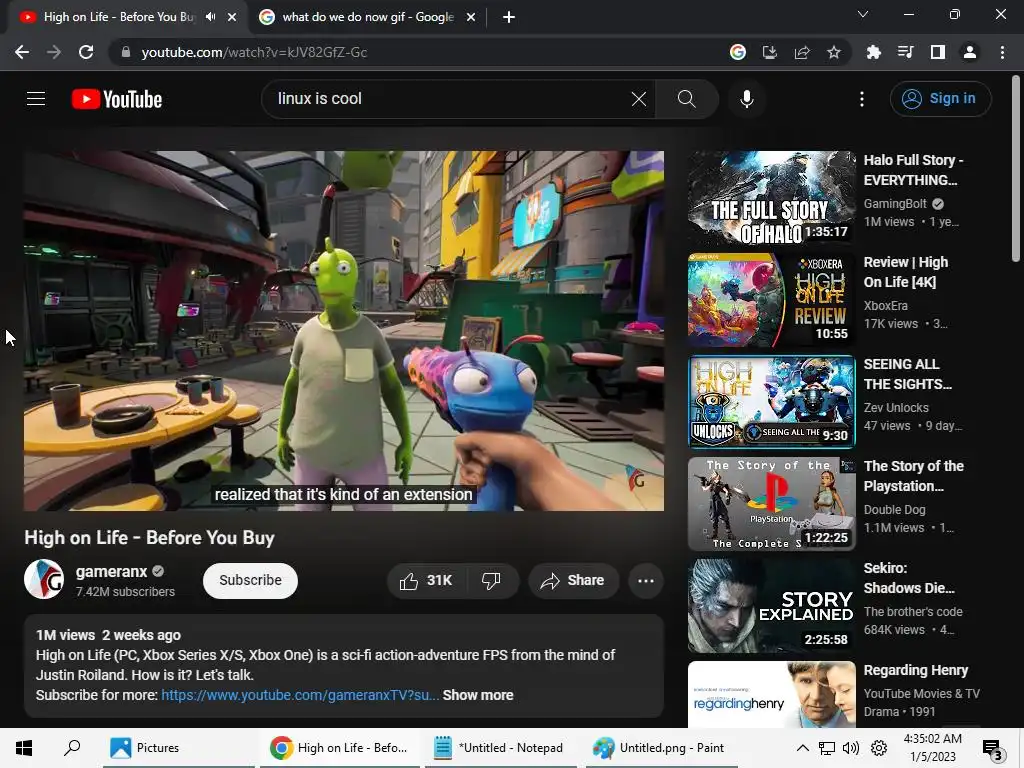Open the Windows Start menu
The height and width of the screenshot is (768, 1024).
pos(24,748)
